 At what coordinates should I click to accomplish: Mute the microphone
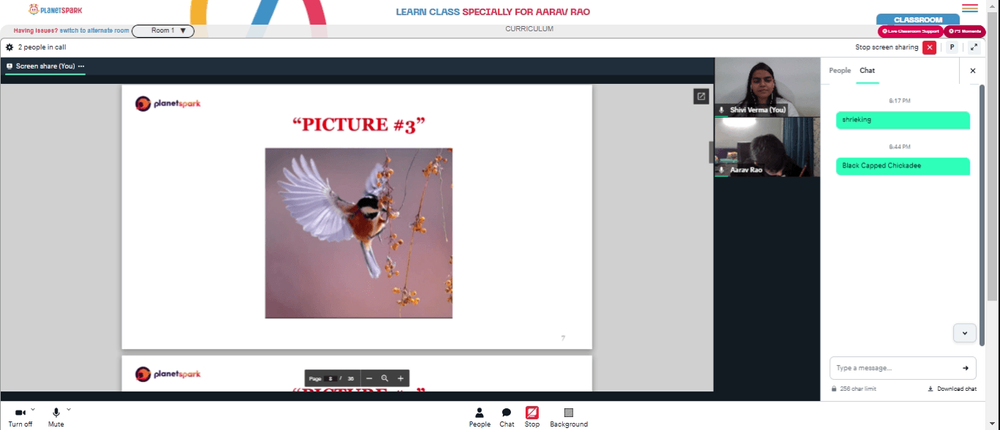pos(56,418)
